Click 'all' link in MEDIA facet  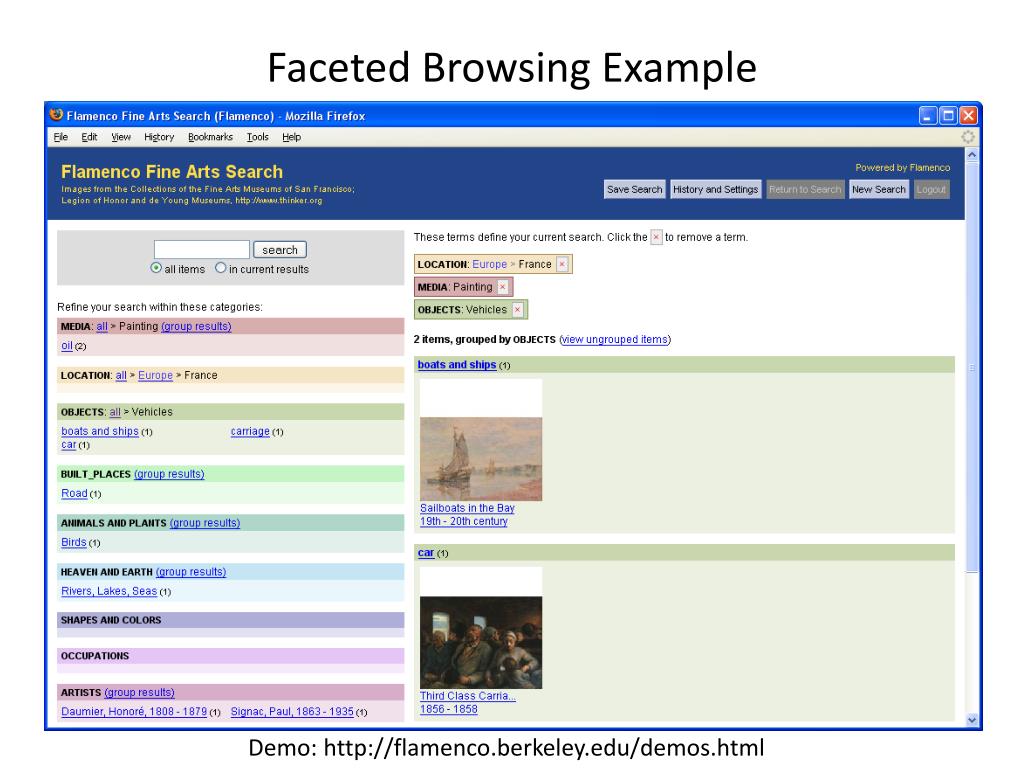coord(102,327)
